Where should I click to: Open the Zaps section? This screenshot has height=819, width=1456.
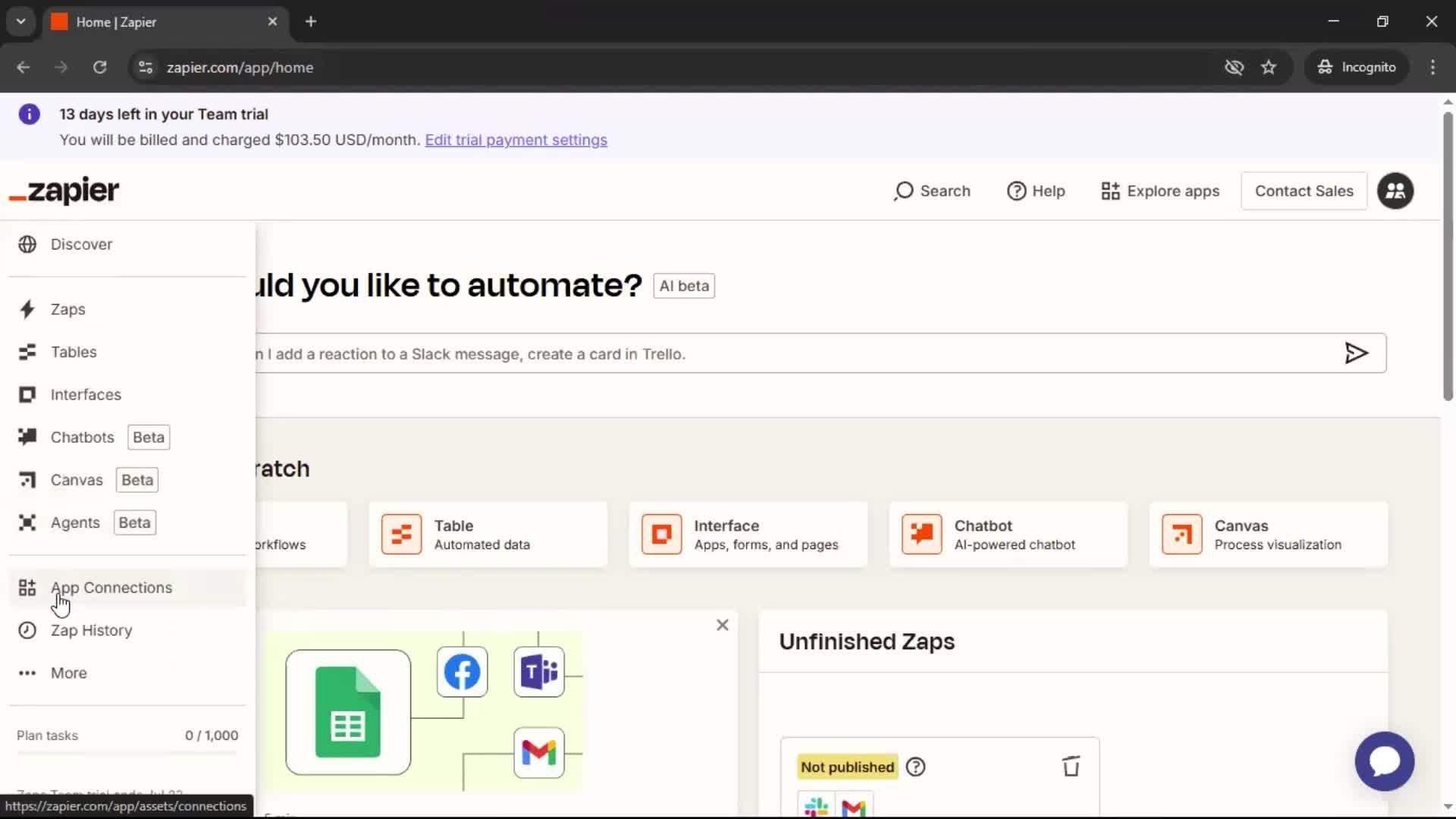point(127,309)
